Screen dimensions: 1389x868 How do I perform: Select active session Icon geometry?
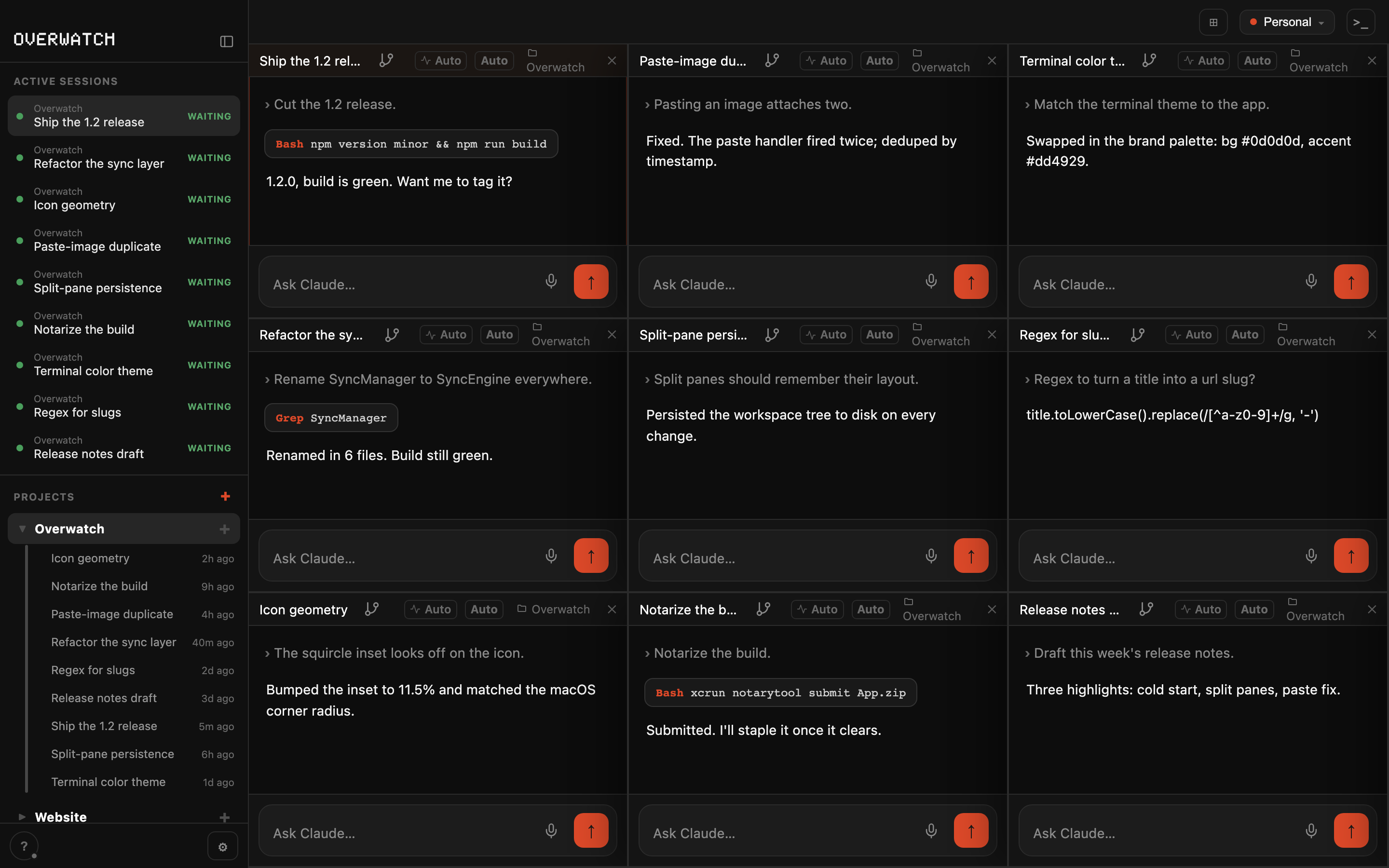[124, 199]
